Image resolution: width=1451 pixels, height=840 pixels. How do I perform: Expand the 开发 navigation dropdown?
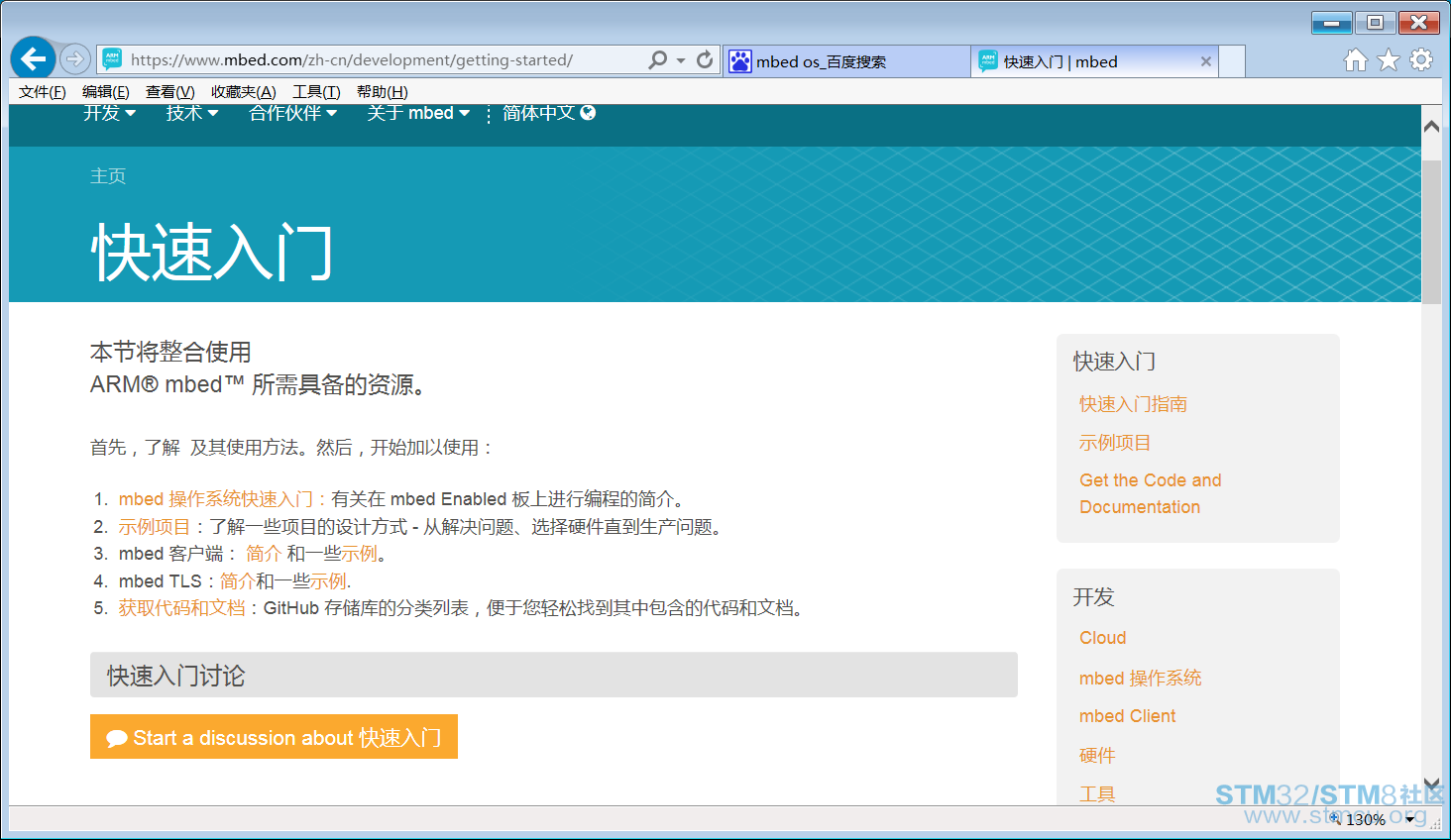109,113
